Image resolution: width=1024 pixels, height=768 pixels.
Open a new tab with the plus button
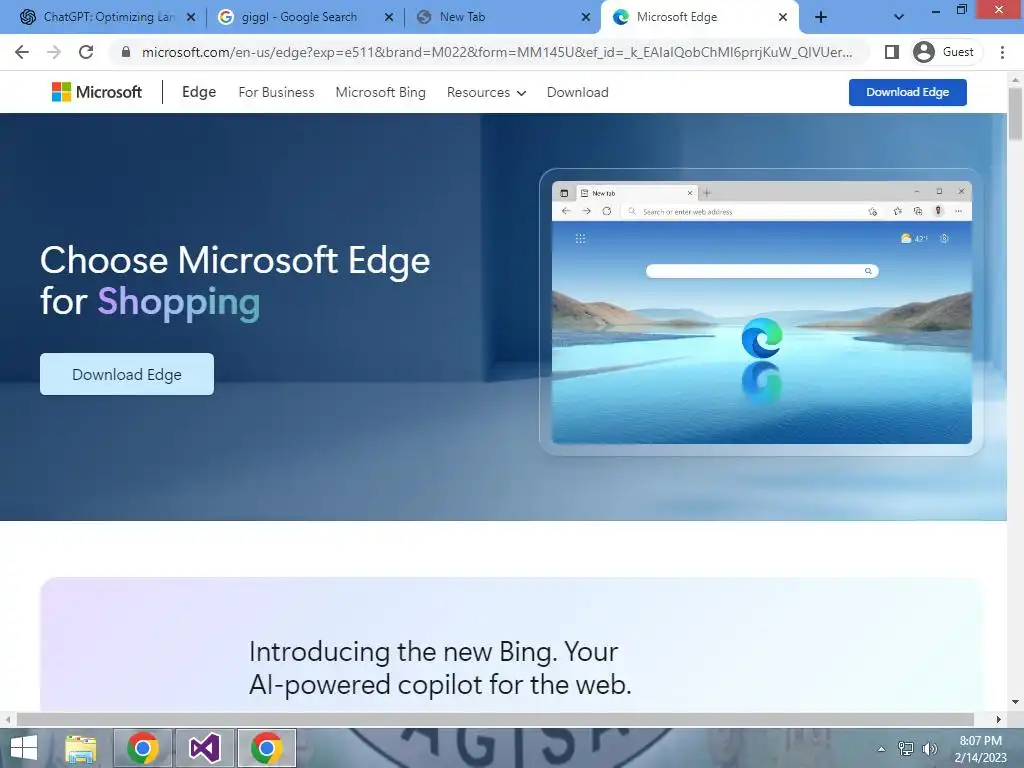tap(821, 18)
